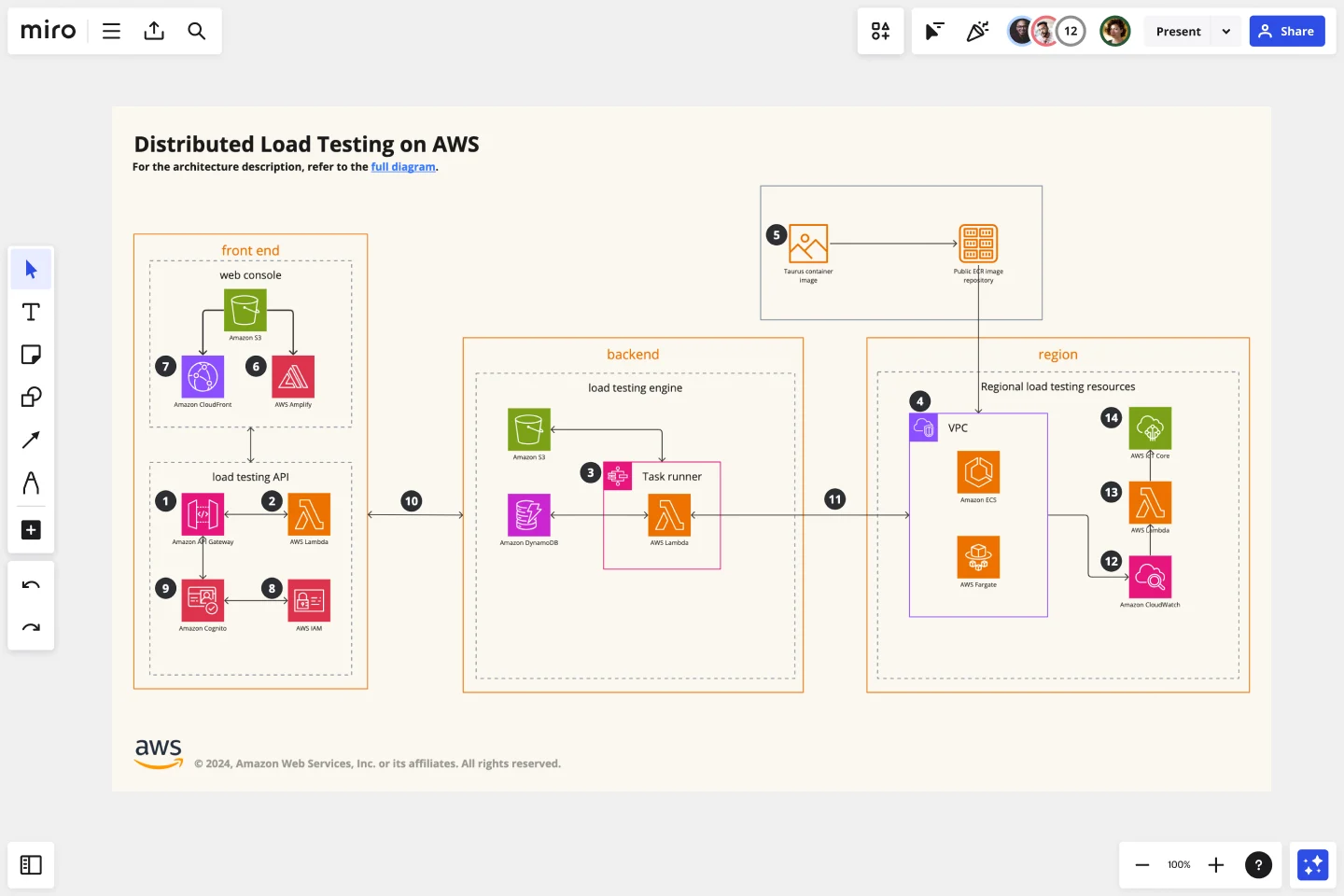Viewport: 1344px width, 896px height.
Task: Select the pen drawing tool
Action: 31,483
